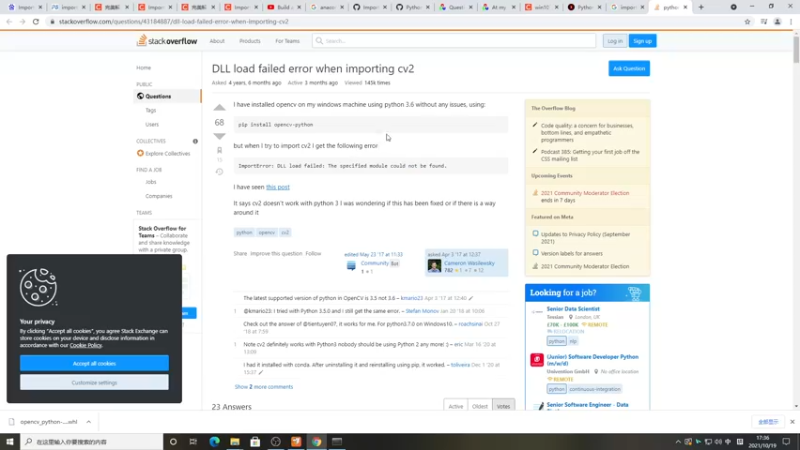
Task: Click Cameron Wasilewsky's avatar
Action: click(434, 266)
